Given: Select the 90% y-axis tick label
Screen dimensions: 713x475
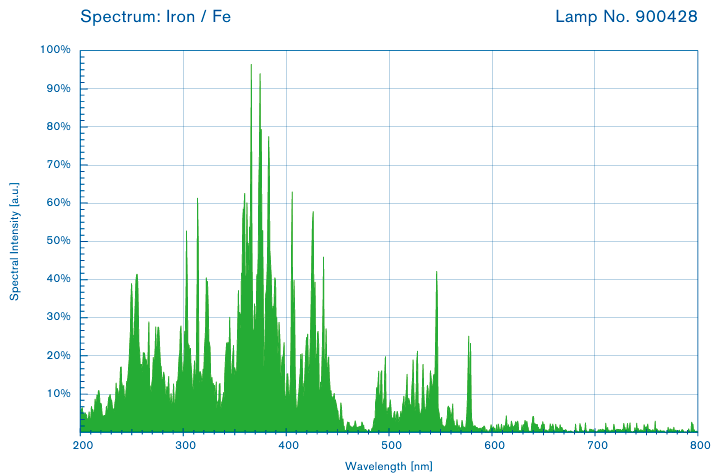Looking at the screenshot, I should (x=58, y=88).
